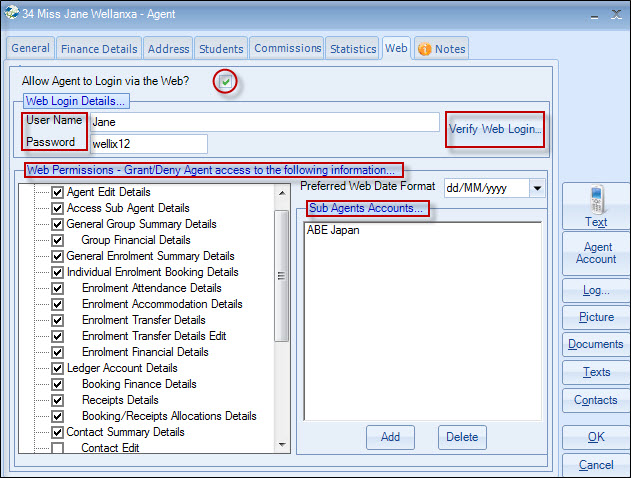
Task: Click the Delete sub agent button
Action: tap(462, 437)
